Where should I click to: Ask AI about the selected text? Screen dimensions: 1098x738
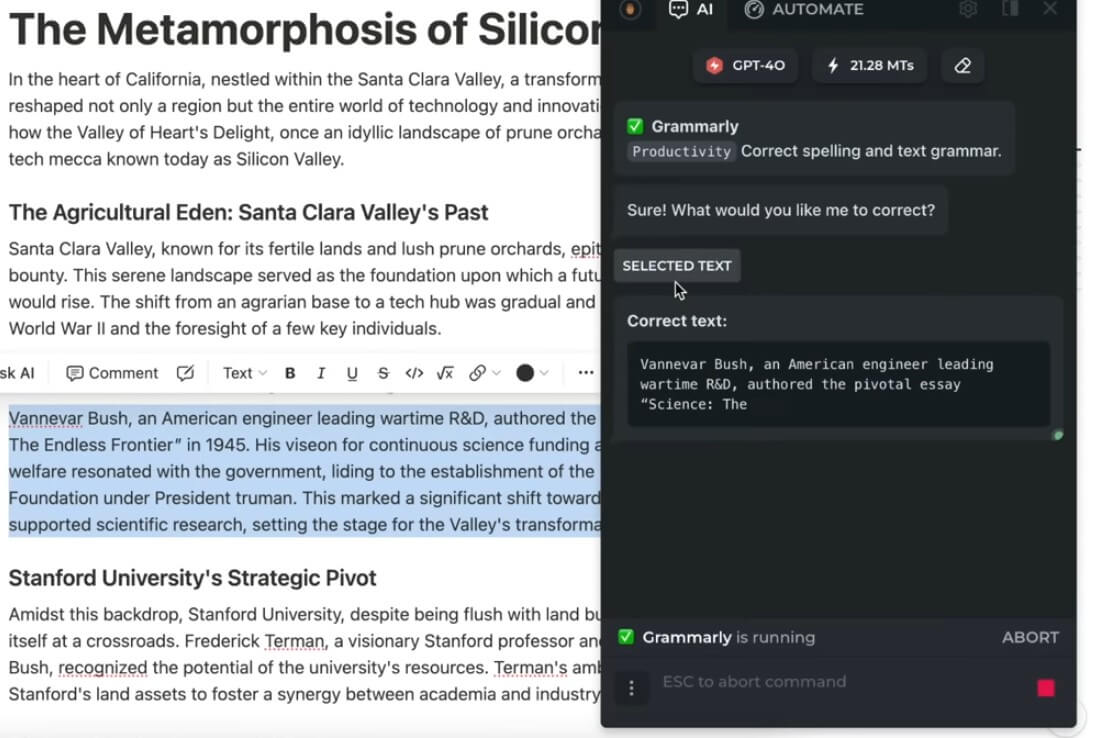tap(17, 373)
